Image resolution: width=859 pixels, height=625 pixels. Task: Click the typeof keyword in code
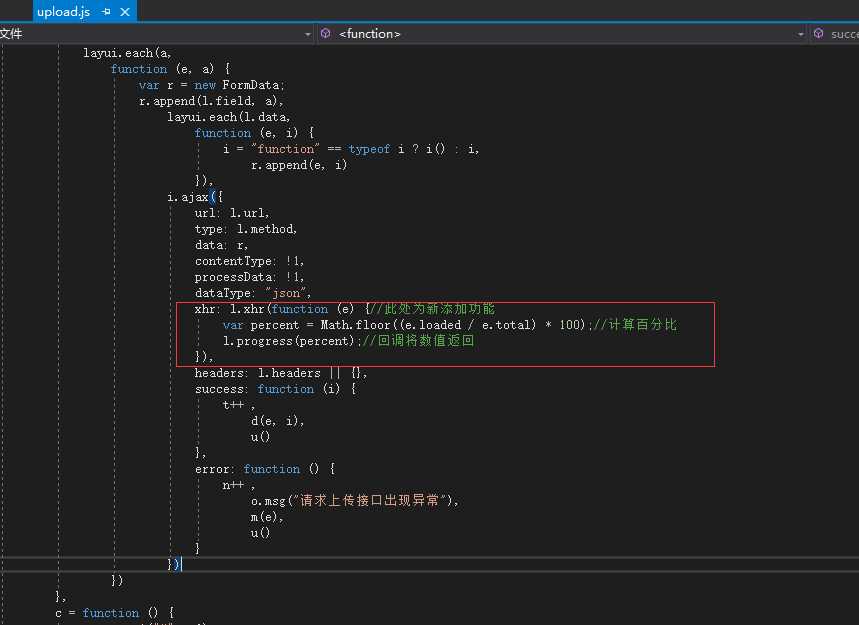point(369,149)
